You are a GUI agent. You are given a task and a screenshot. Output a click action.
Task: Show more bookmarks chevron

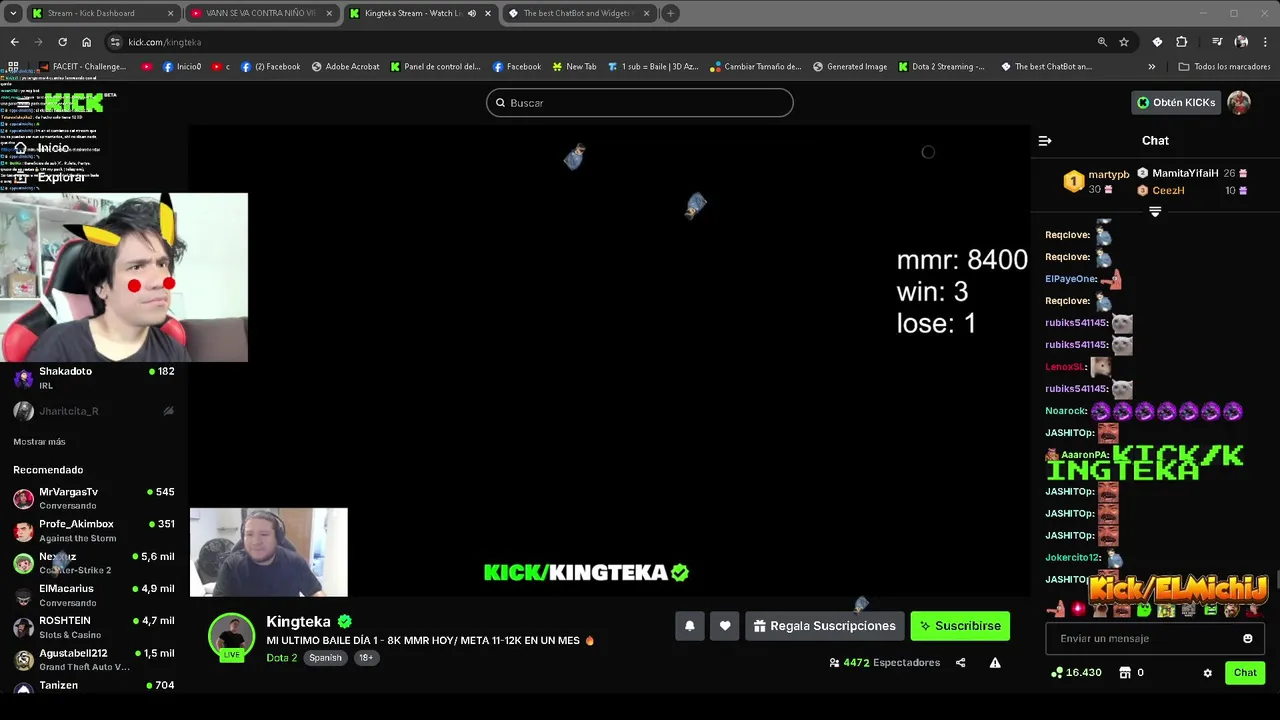point(1151,67)
